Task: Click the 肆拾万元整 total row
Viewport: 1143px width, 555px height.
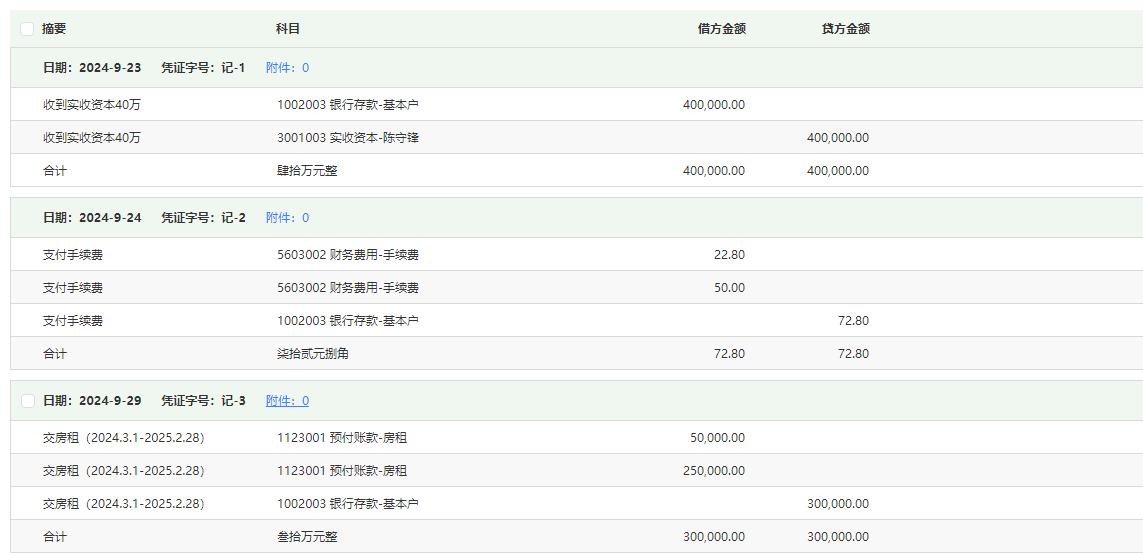Action: click(577, 170)
